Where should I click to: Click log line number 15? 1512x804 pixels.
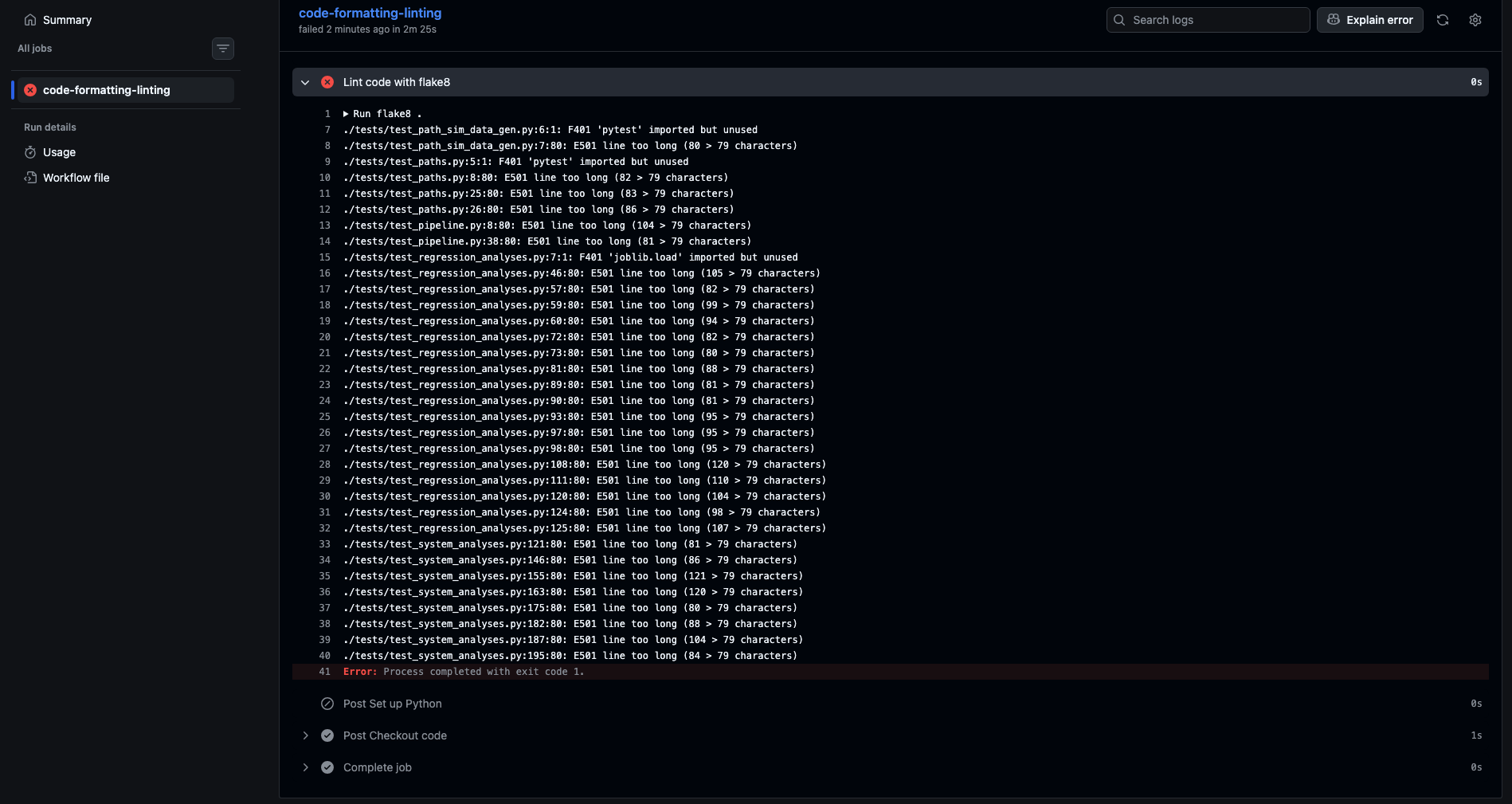click(x=324, y=257)
